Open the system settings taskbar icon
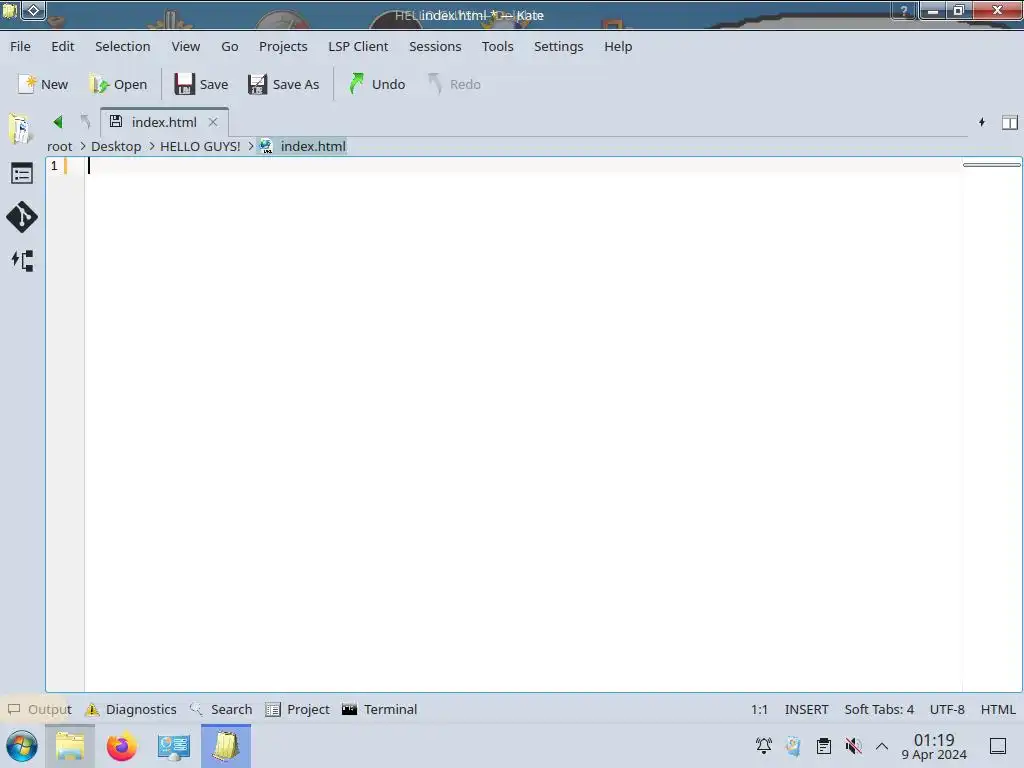 [x=174, y=746]
